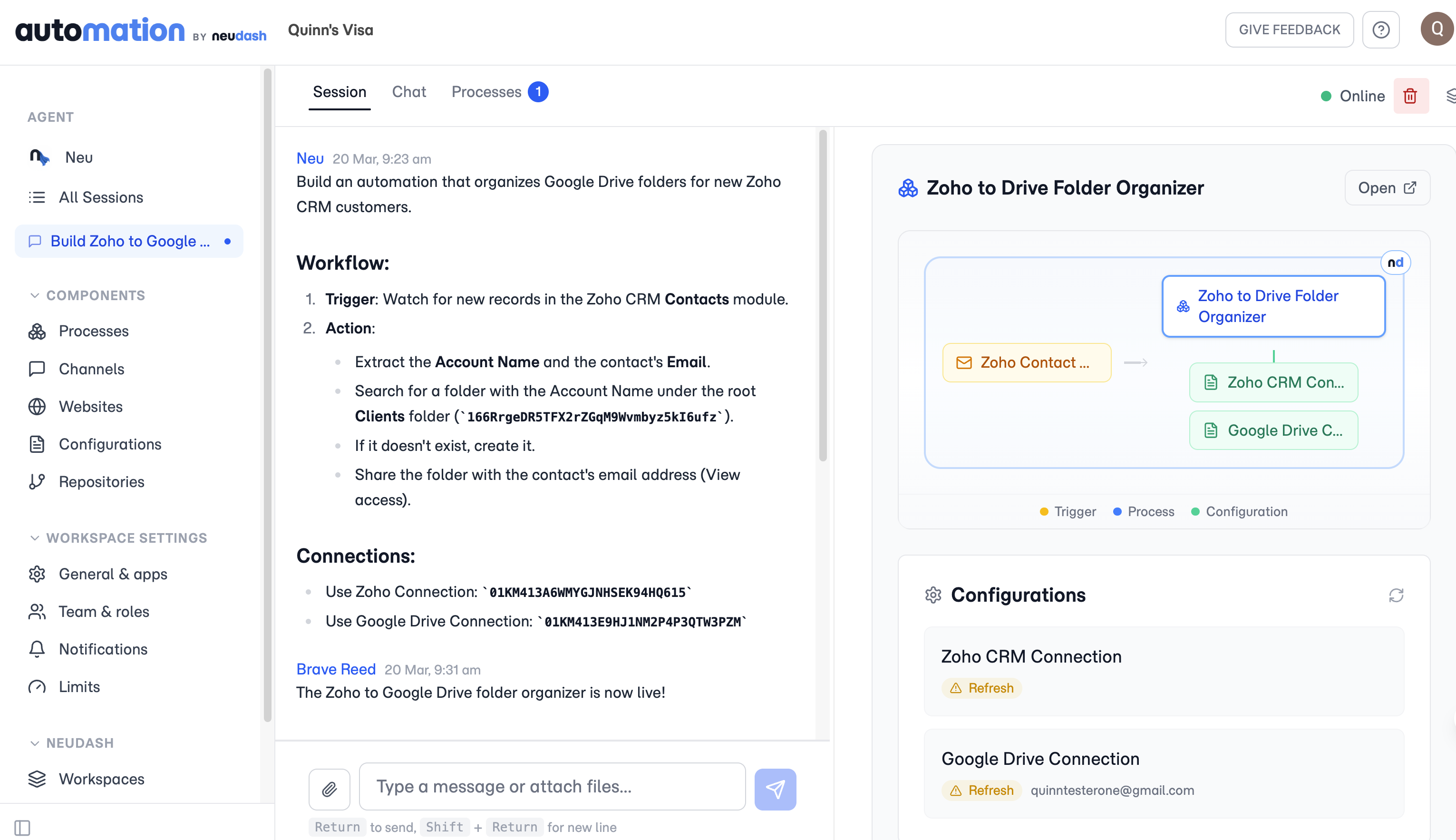Click the blue Process legend label
Viewport: 1456px width, 840px height.
point(1150,512)
